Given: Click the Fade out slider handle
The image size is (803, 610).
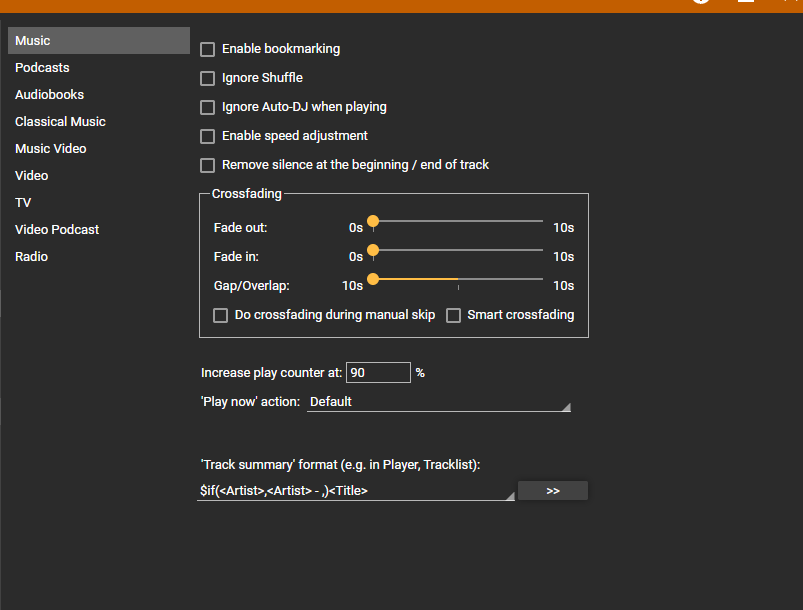Looking at the screenshot, I should [x=373, y=221].
